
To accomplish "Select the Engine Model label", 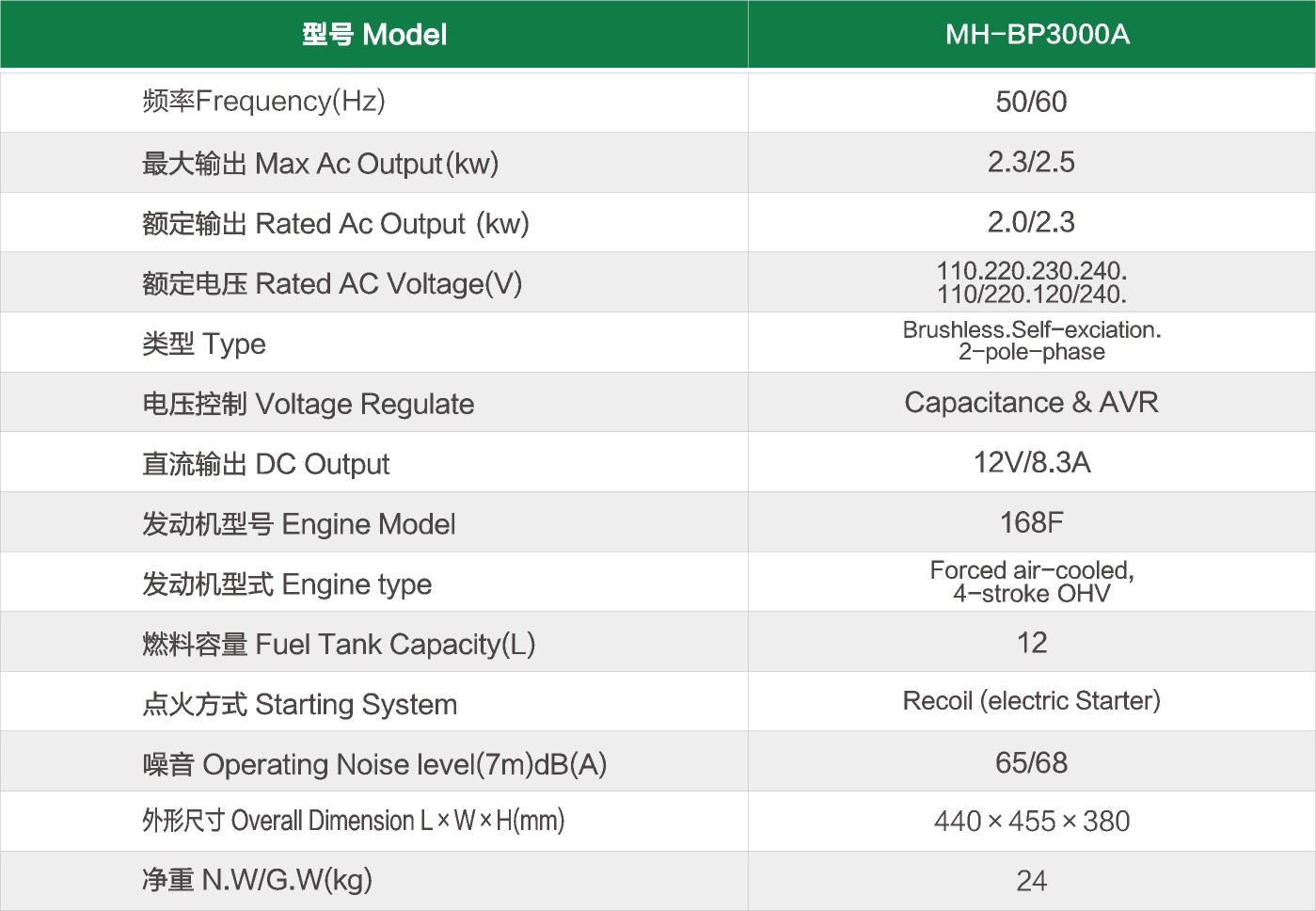I will [x=298, y=524].
